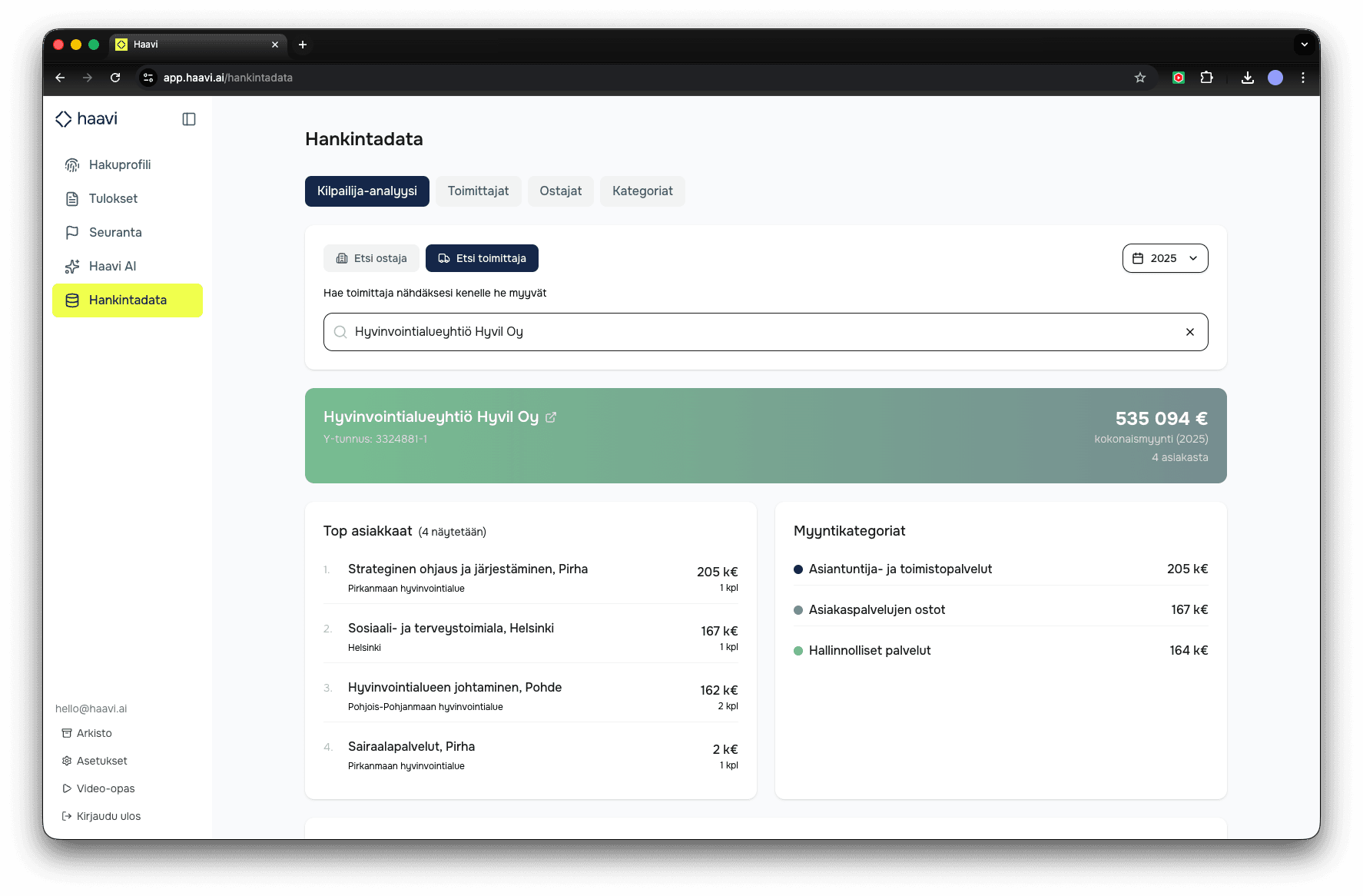Open Asetukset settings link
Screen dimensions: 1363x896
click(x=101, y=761)
